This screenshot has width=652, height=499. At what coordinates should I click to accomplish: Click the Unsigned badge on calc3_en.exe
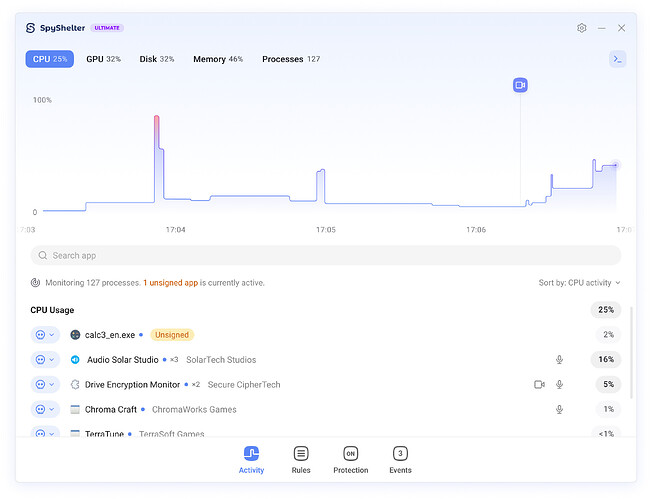[172, 335]
